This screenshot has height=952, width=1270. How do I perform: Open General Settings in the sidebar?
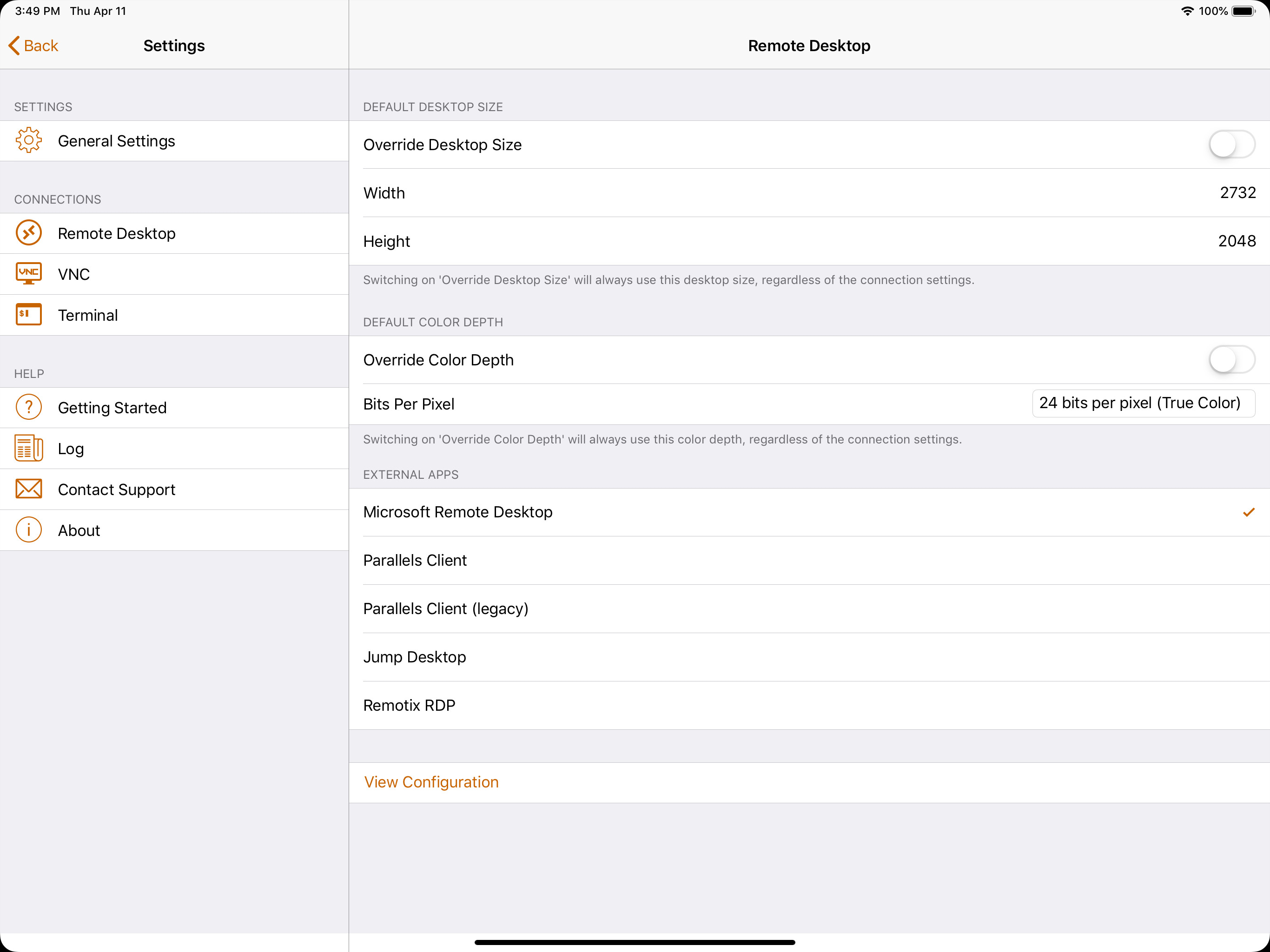174,141
